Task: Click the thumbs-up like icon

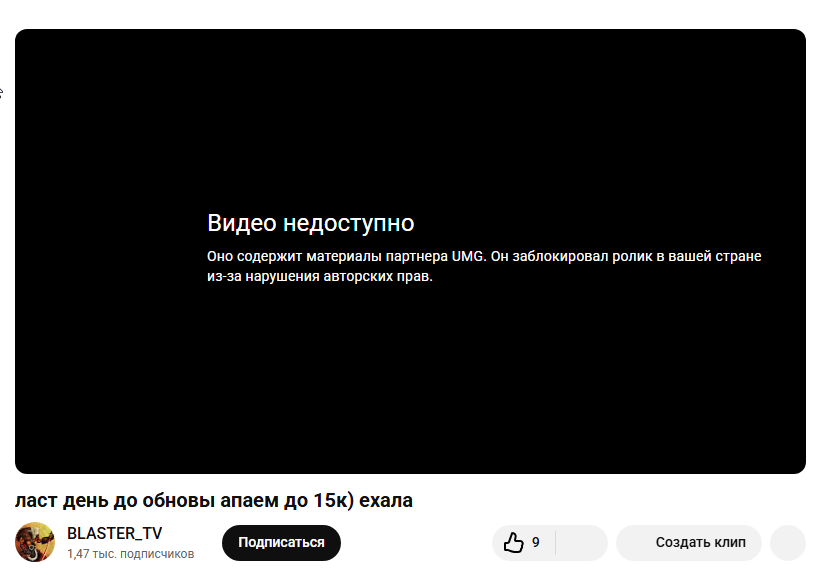Action: 513,542
